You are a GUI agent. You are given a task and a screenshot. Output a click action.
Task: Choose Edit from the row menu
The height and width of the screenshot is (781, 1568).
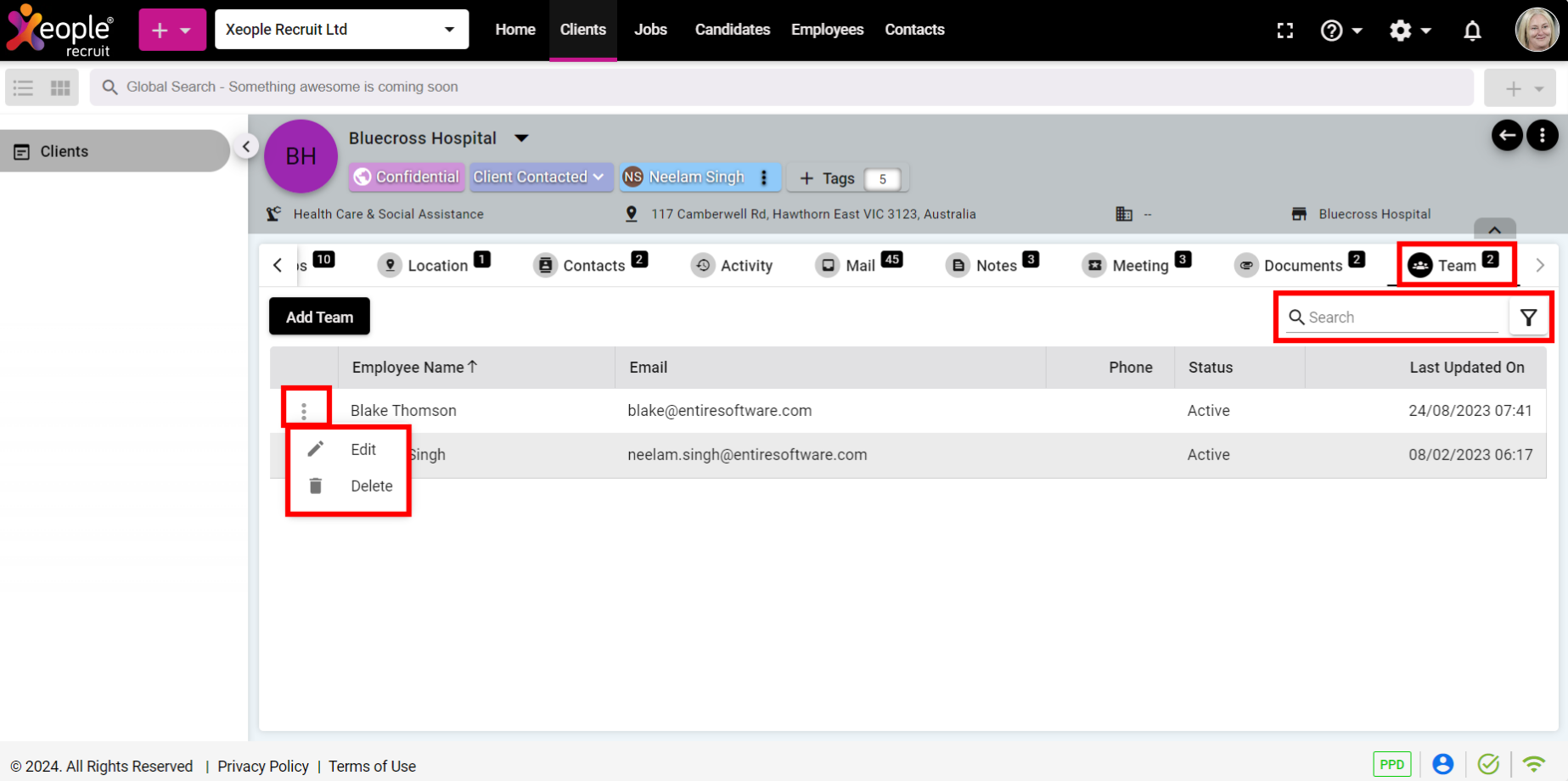(x=348, y=449)
